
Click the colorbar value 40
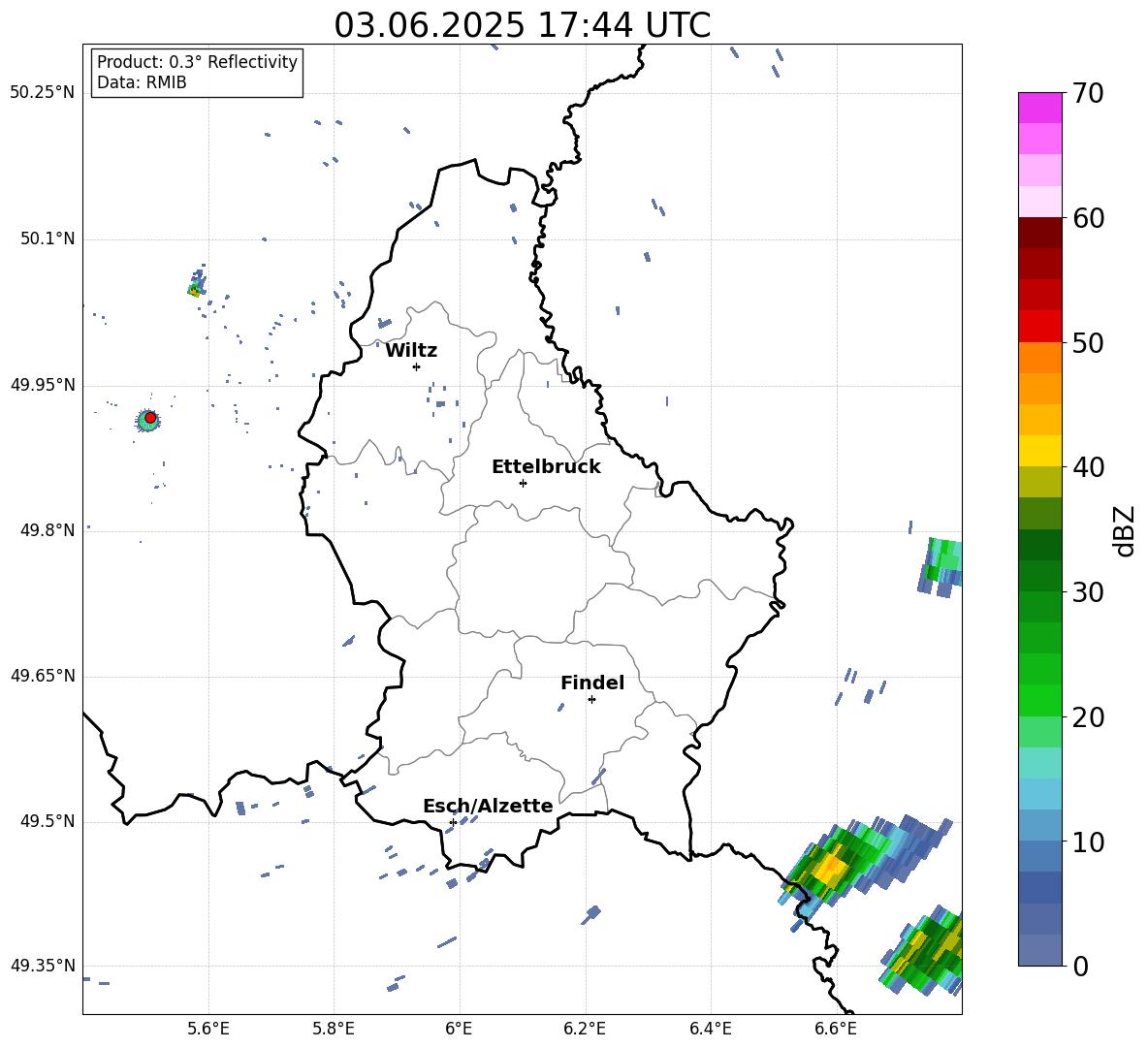coord(1088,467)
